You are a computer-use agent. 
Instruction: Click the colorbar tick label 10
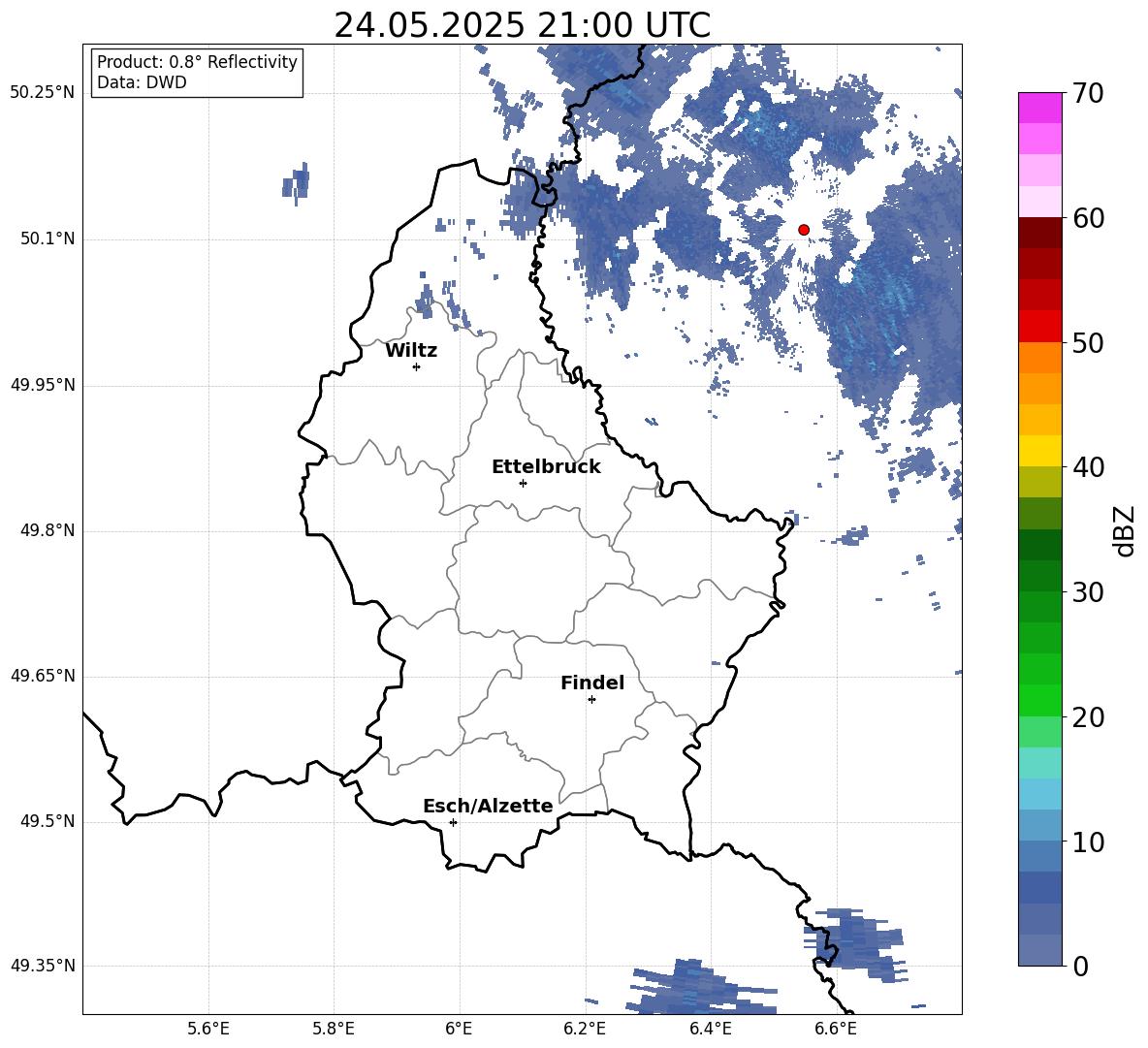[x=1088, y=842]
